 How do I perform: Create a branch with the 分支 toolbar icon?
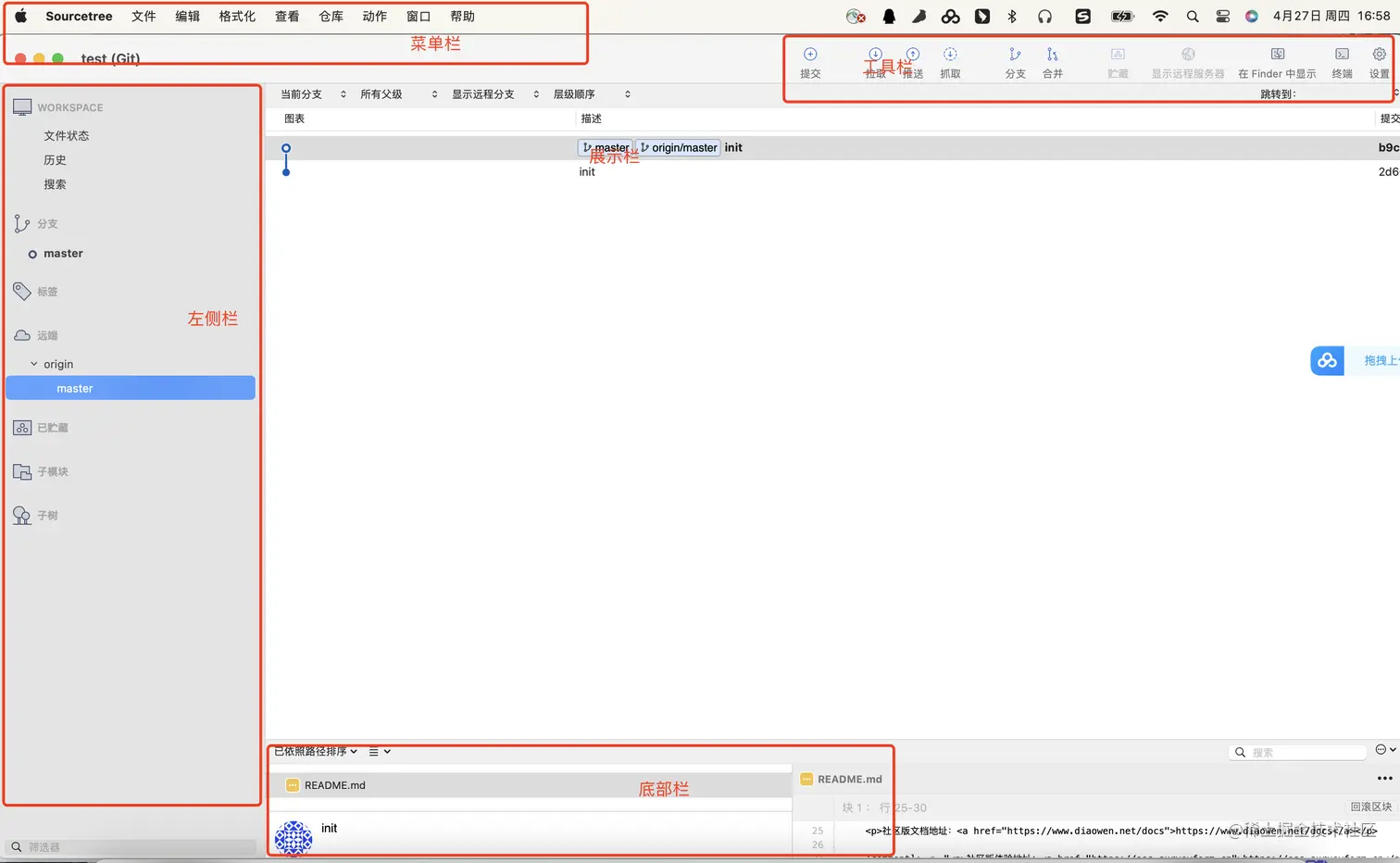[x=1015, y=55]
